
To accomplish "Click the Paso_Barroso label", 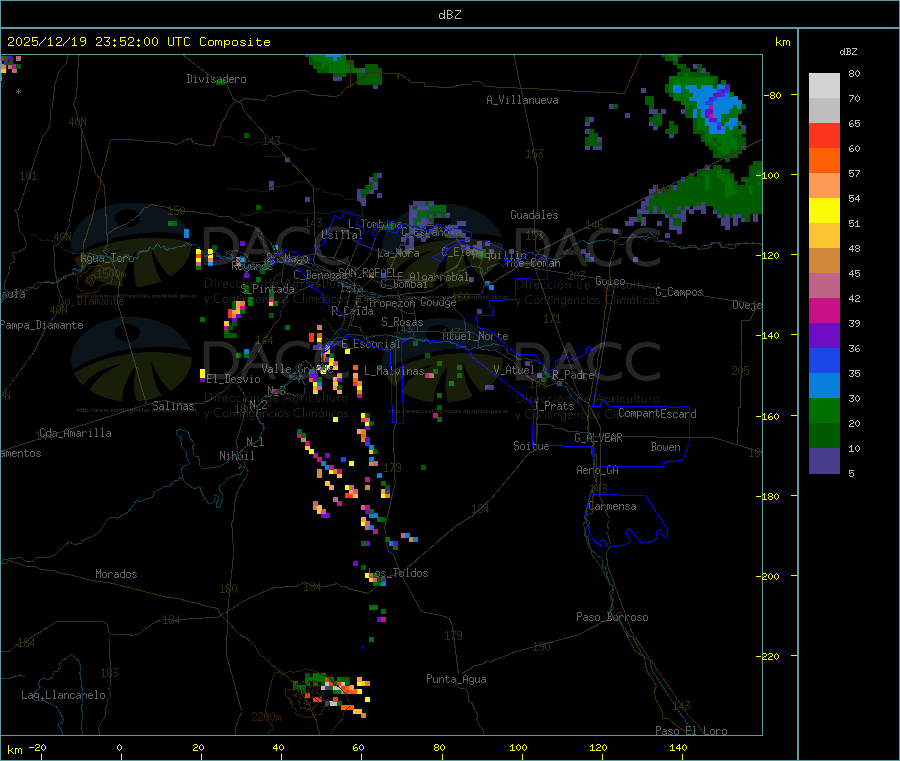I will tap(612, 617).
